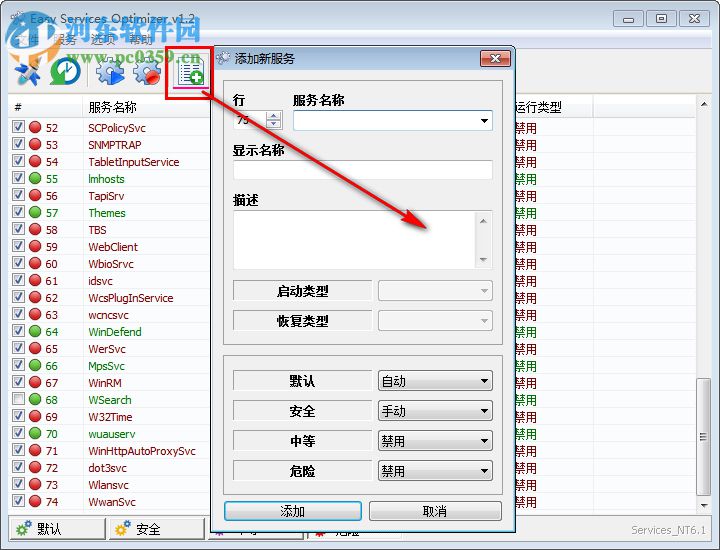Select the WinHttpAutoProxySvc row

tap(109, 450)
